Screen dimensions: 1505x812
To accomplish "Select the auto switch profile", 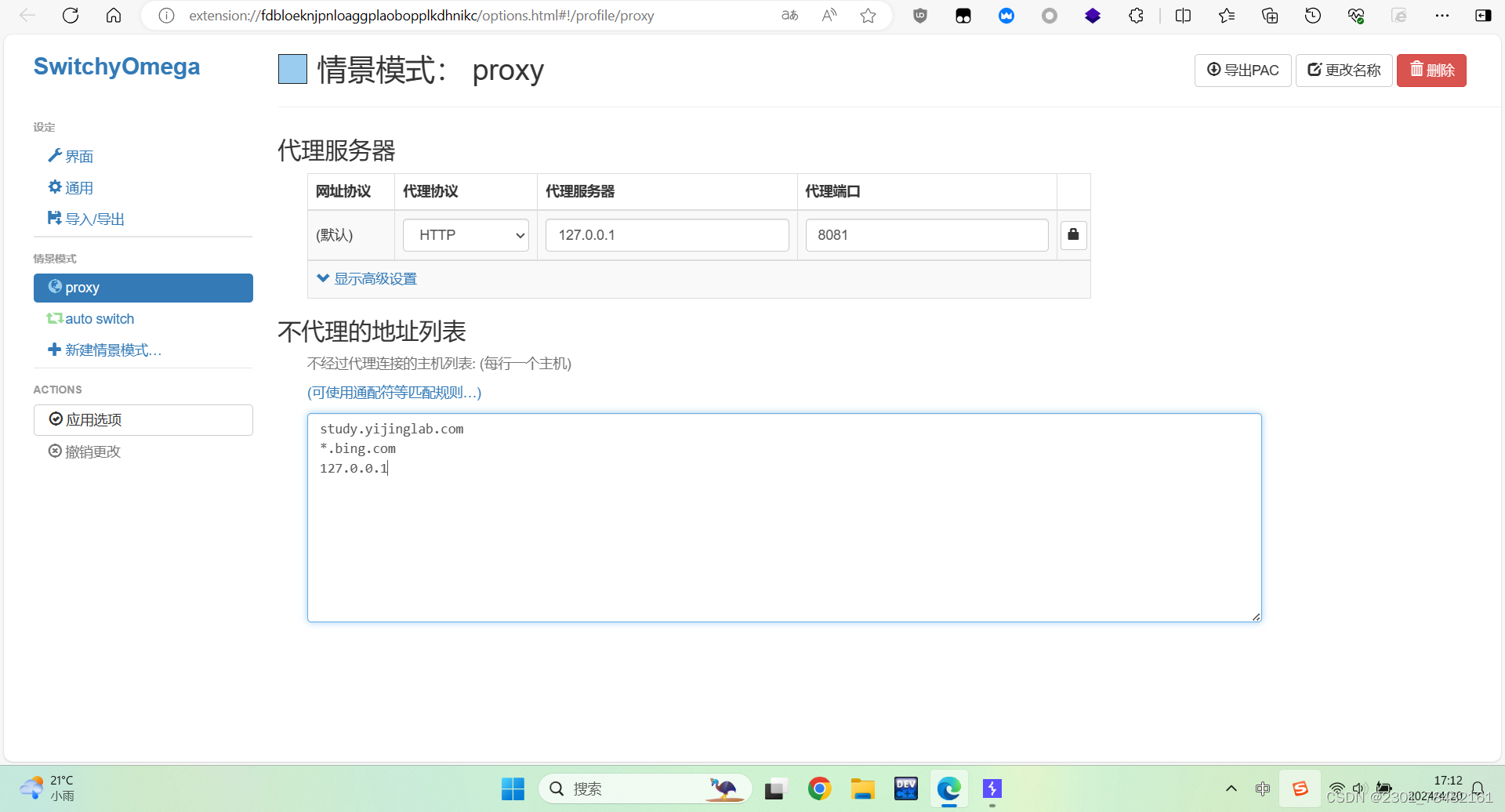I will pyautogui.click(x=90, y=319).
